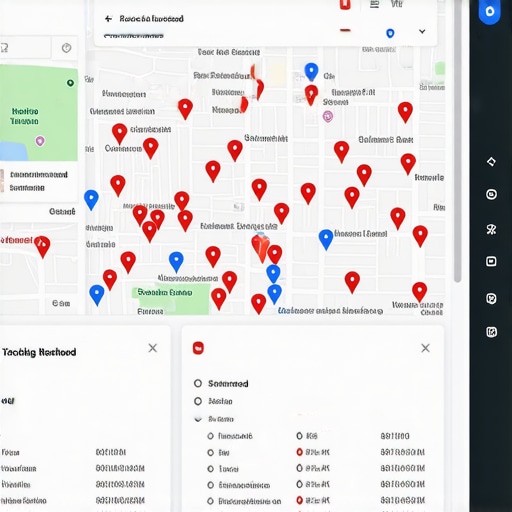This screenshot has width=512, height=512.
Task: Collapse the chevron section below the top two radios
Action: tap(198, 419)
